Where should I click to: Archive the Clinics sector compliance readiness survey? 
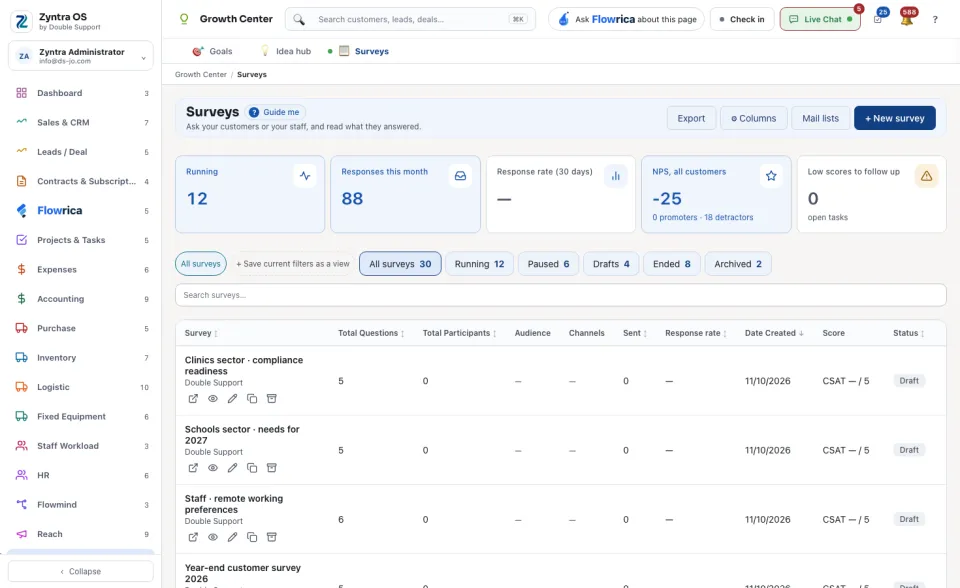pyautogui.click(x=272, y=399)
